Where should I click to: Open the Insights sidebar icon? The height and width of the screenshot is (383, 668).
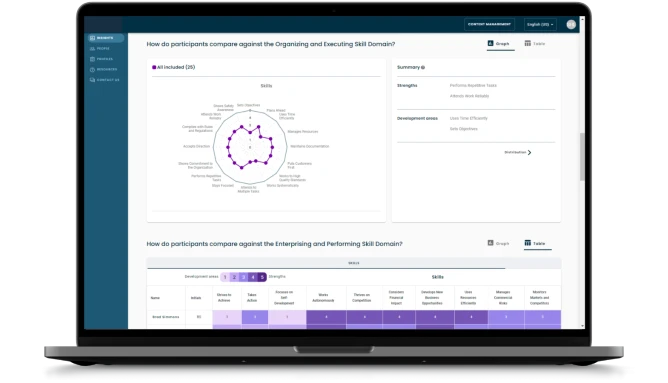tap(92, 38)
